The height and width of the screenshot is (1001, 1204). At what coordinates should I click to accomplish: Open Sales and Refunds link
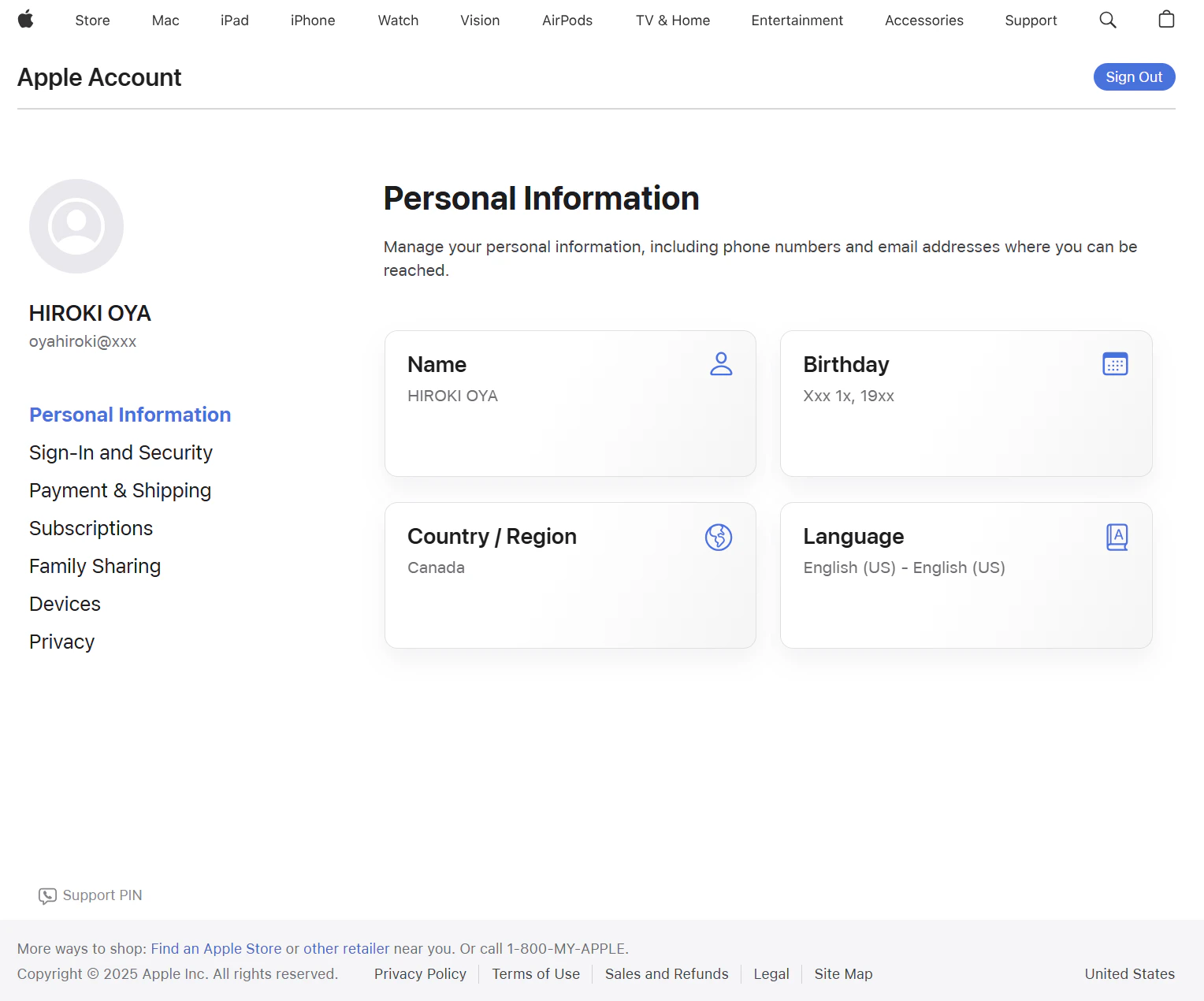point(667,974)
